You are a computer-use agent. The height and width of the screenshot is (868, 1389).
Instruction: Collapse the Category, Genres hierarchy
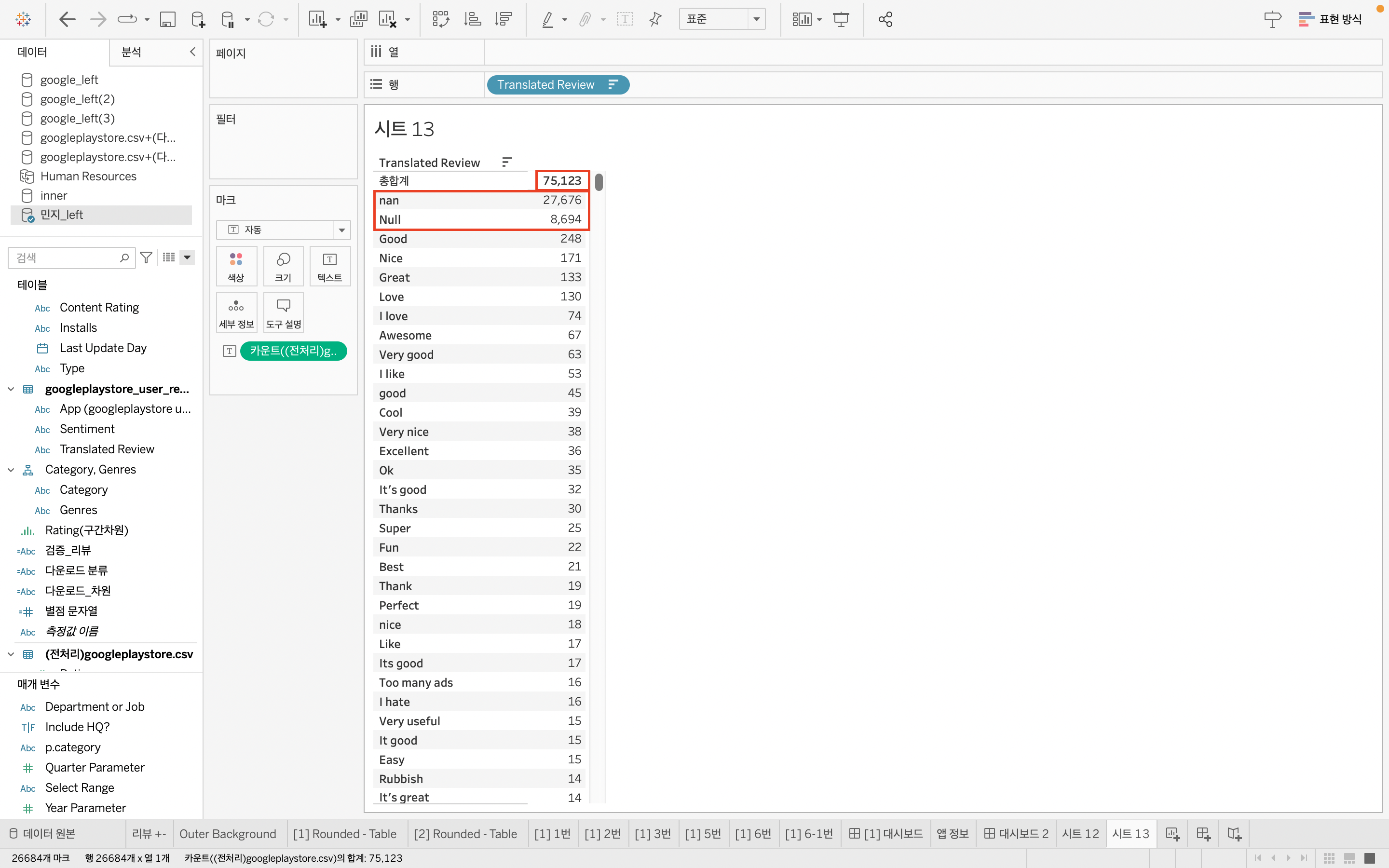pyautogui.click(x=11, y=470)
